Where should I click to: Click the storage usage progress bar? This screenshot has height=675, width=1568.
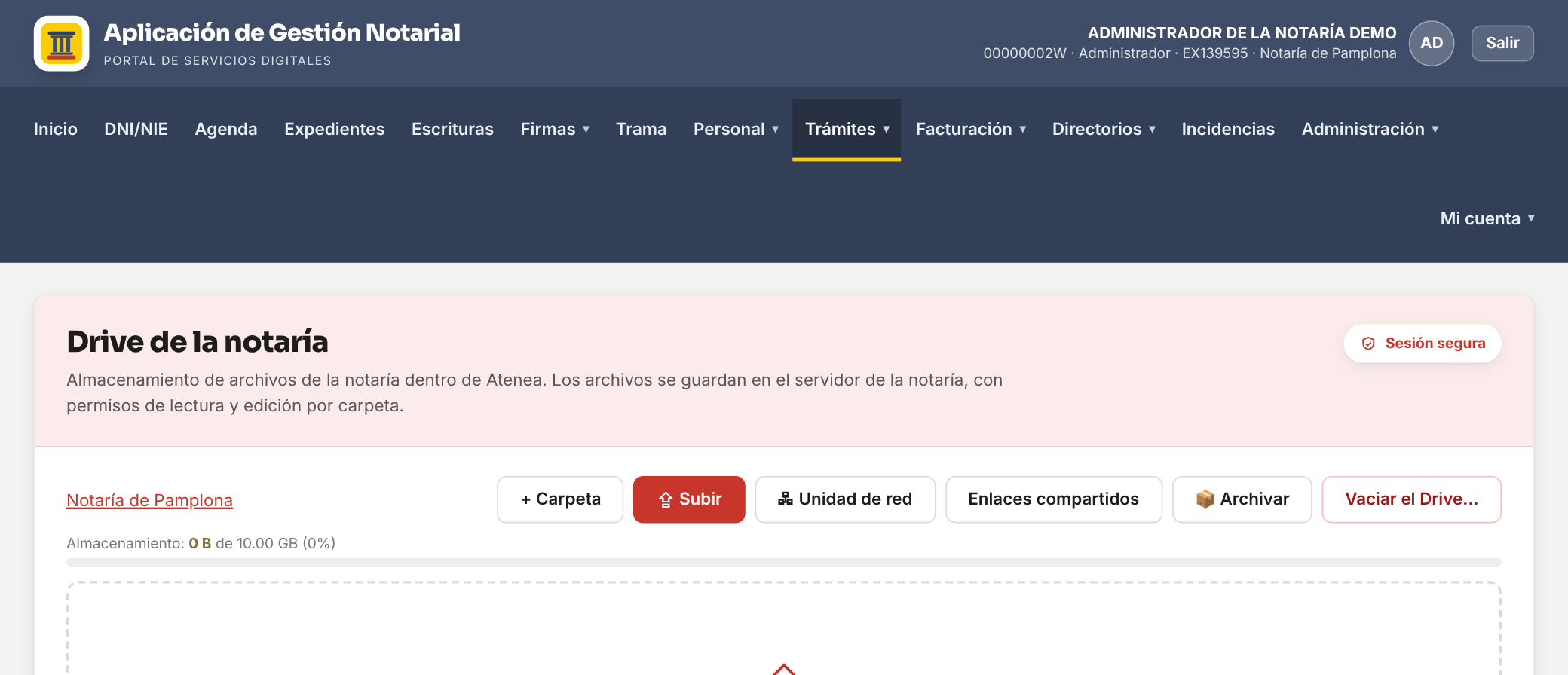pyautogui.click(x=784, y=562)
